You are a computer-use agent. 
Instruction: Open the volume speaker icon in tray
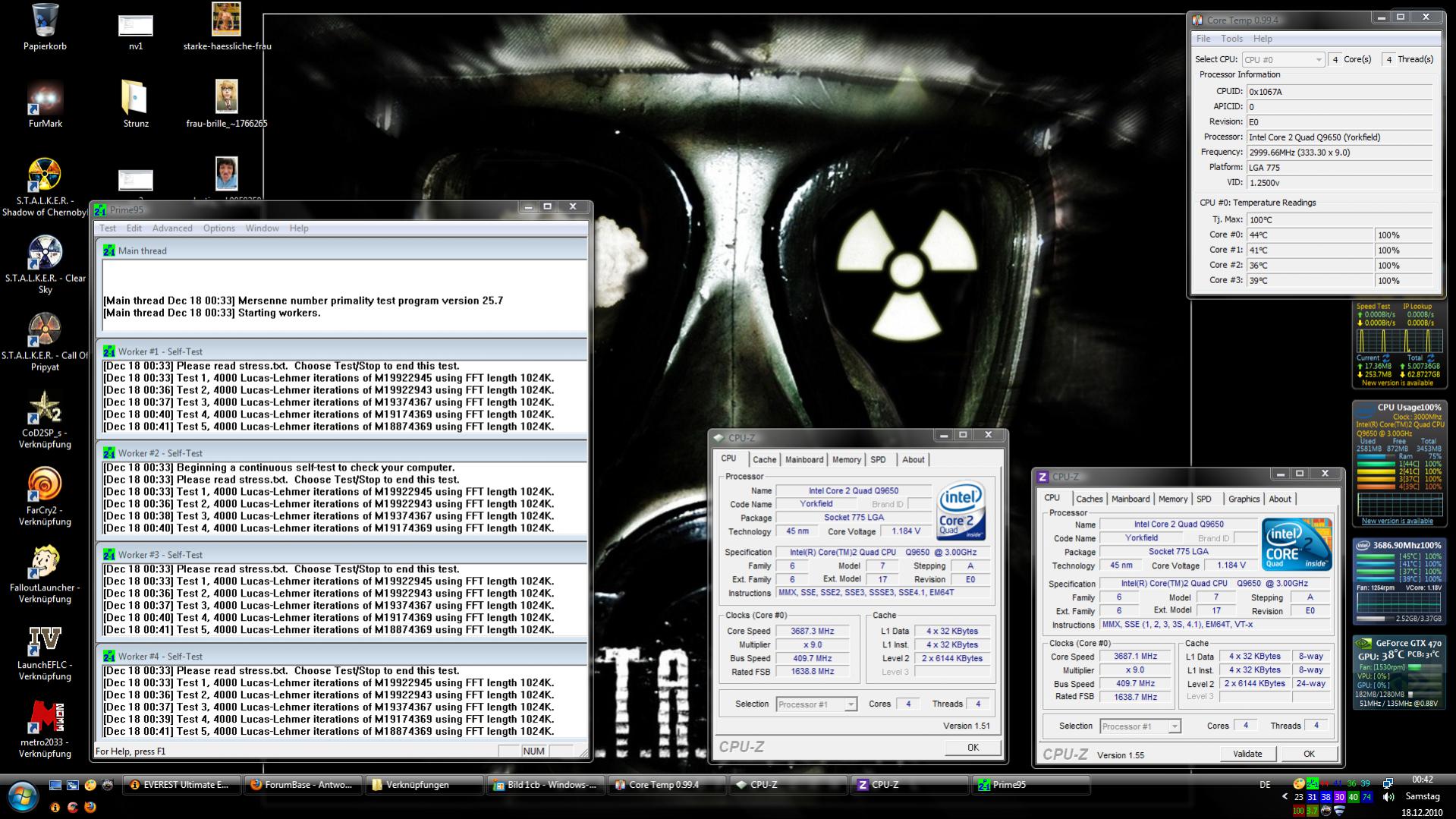[x=1388, y=797]
